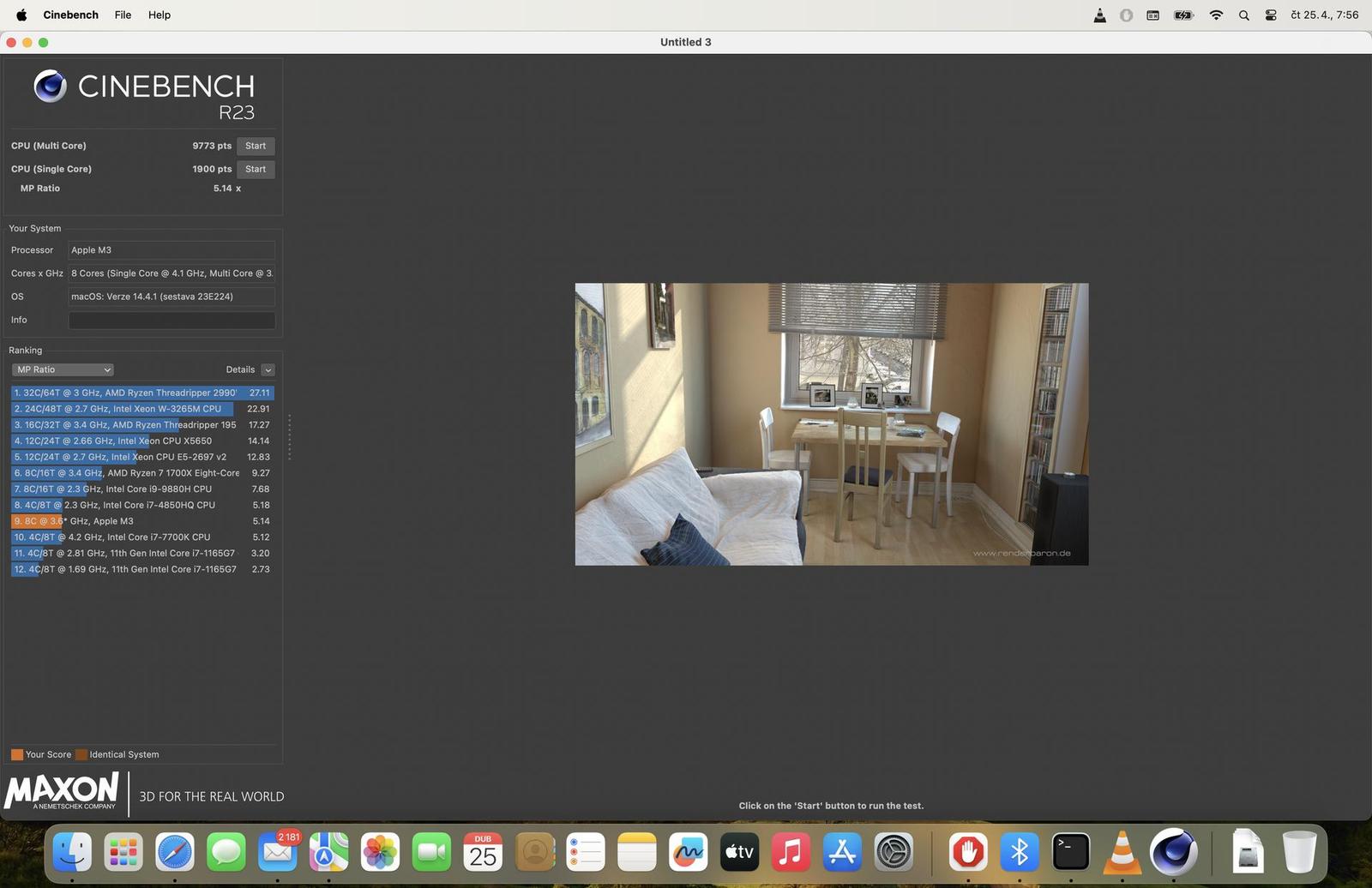Image resolution: width=1372 pixels, height=888 pixels.
Task: Open Spotlight search in menu bar
Action: click(1243, 15)
